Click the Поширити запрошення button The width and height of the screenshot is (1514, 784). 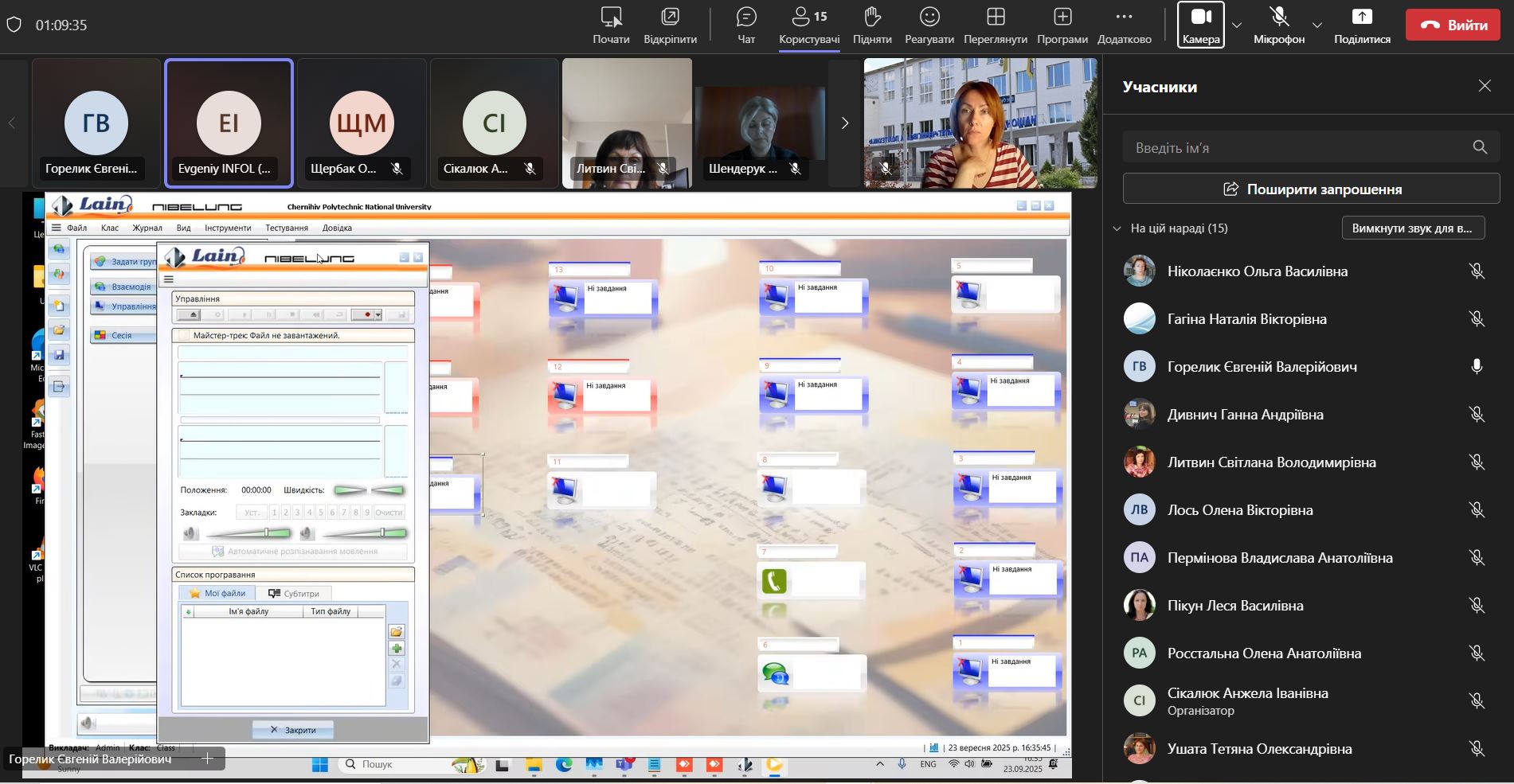(x=1311, y=189)
